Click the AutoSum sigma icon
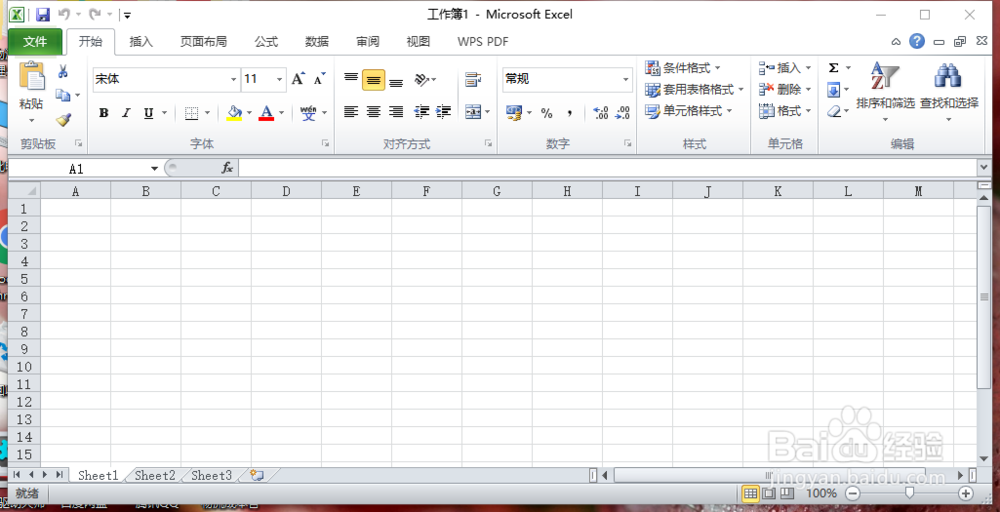Viewport: 1000px width, 512px height. click(x=834, y=68)
